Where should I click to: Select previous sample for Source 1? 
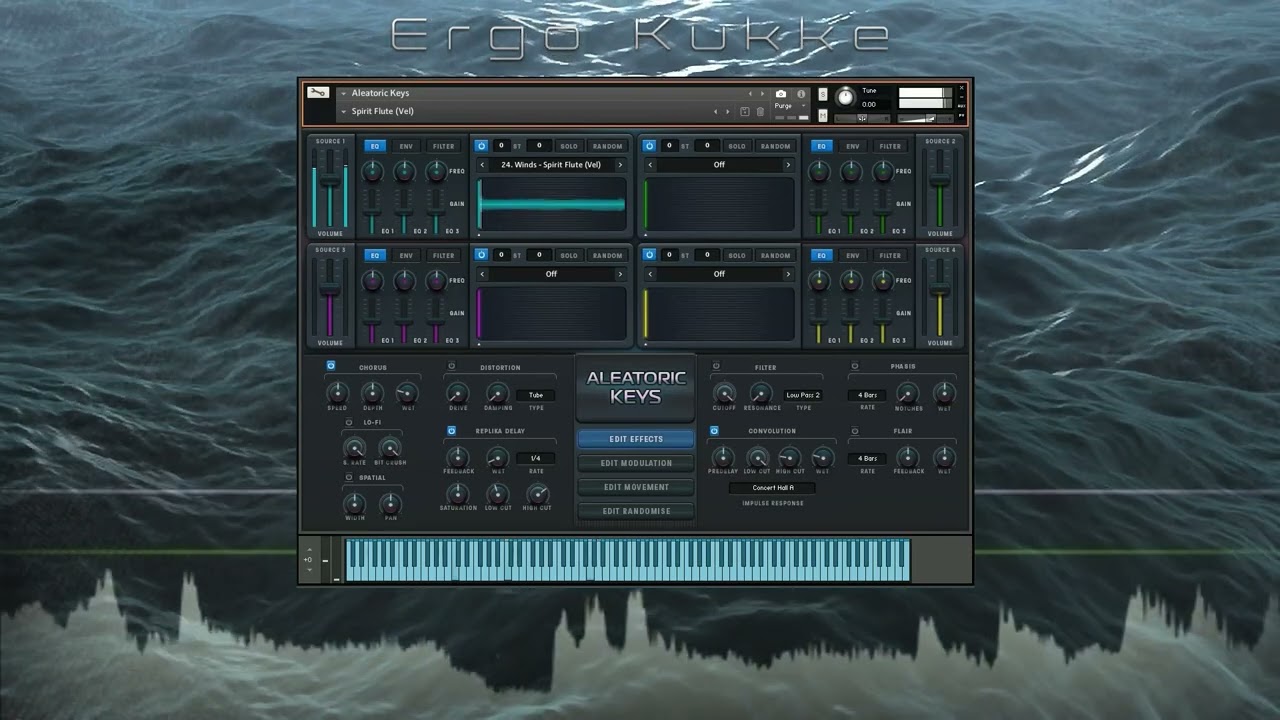(483, 164)
